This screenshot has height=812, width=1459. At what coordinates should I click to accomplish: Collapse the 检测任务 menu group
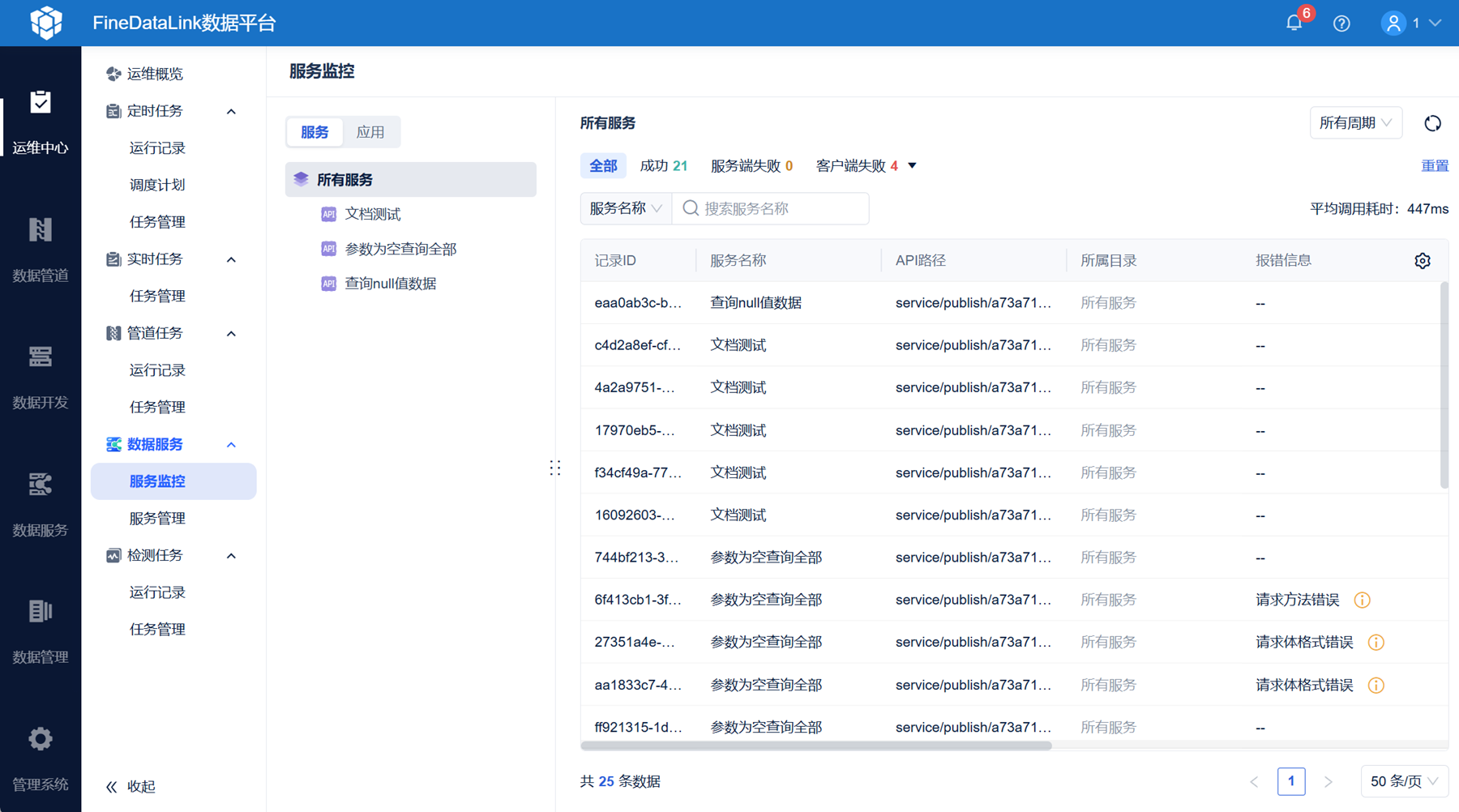[231, 556]
